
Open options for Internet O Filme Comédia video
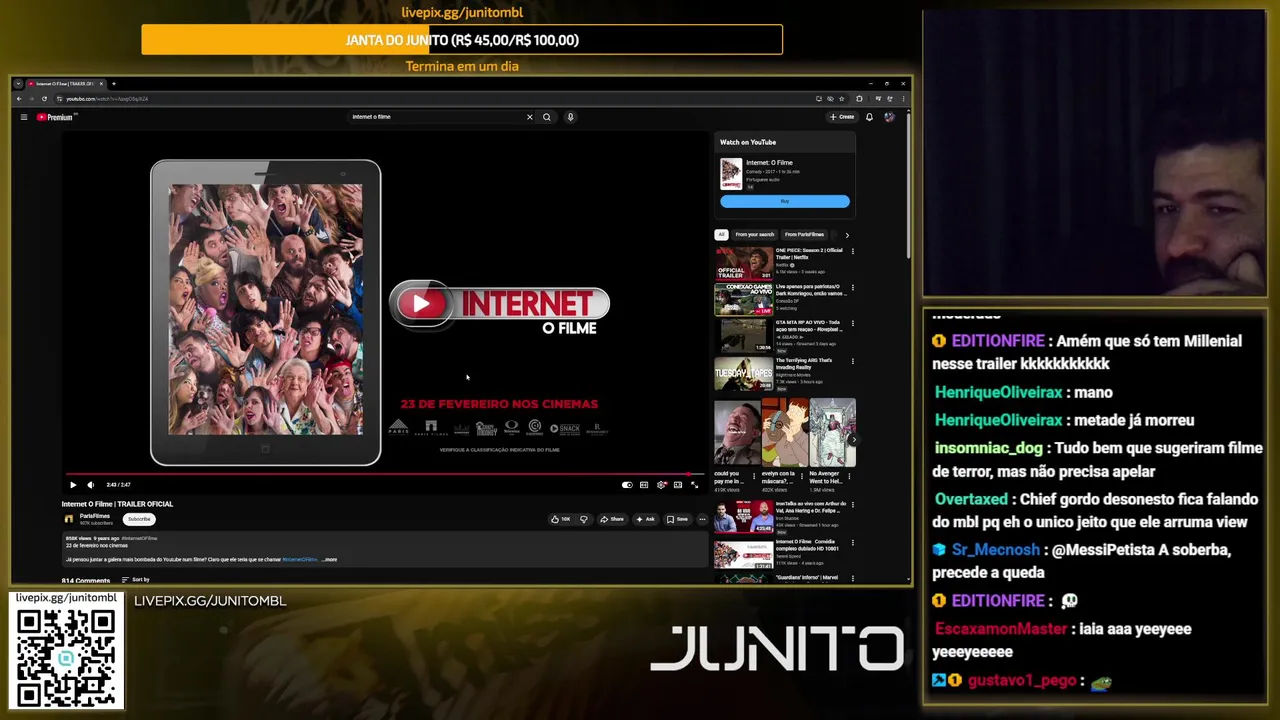pos(853,542)
